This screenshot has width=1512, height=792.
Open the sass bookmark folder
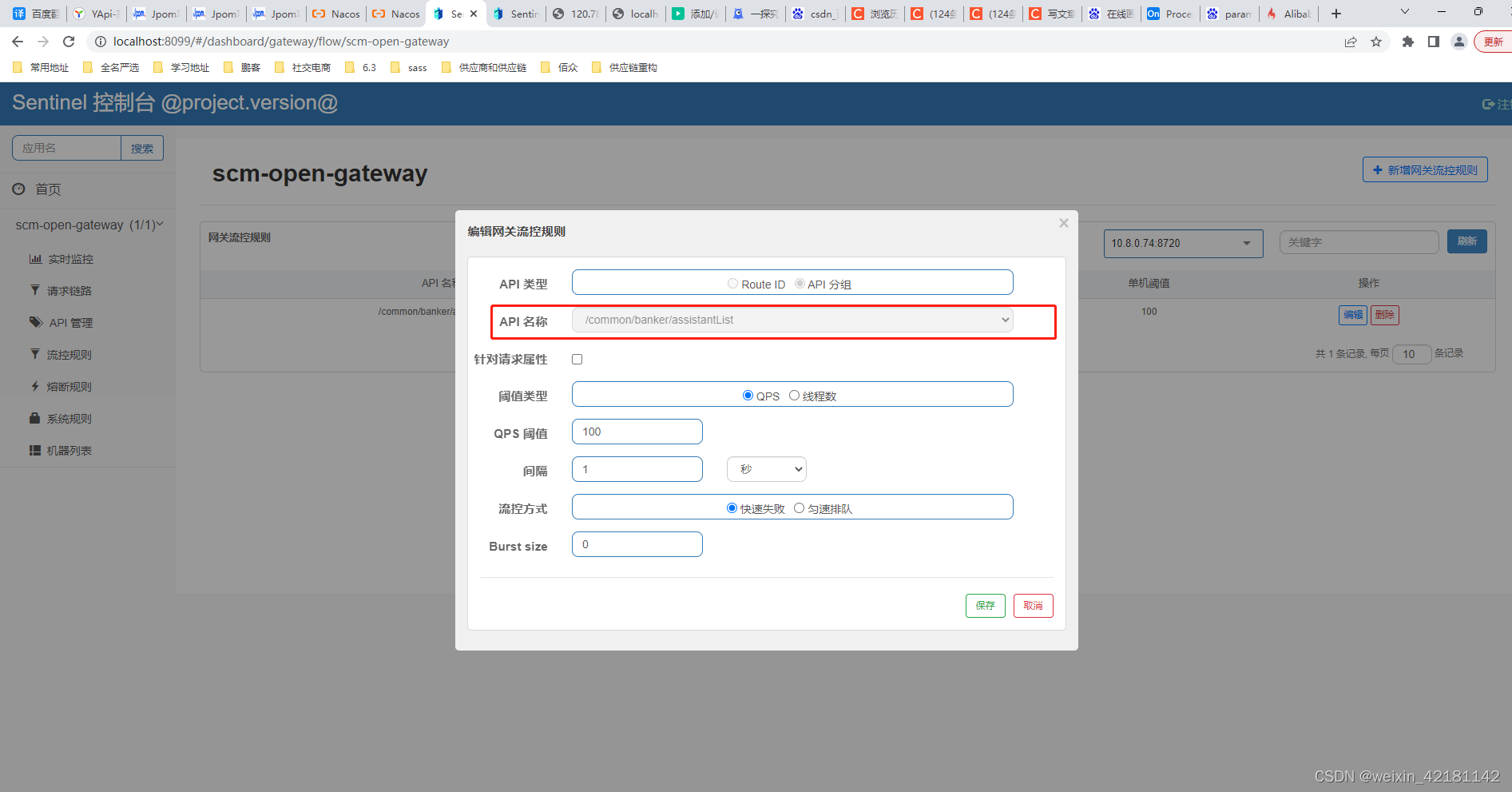409,68
